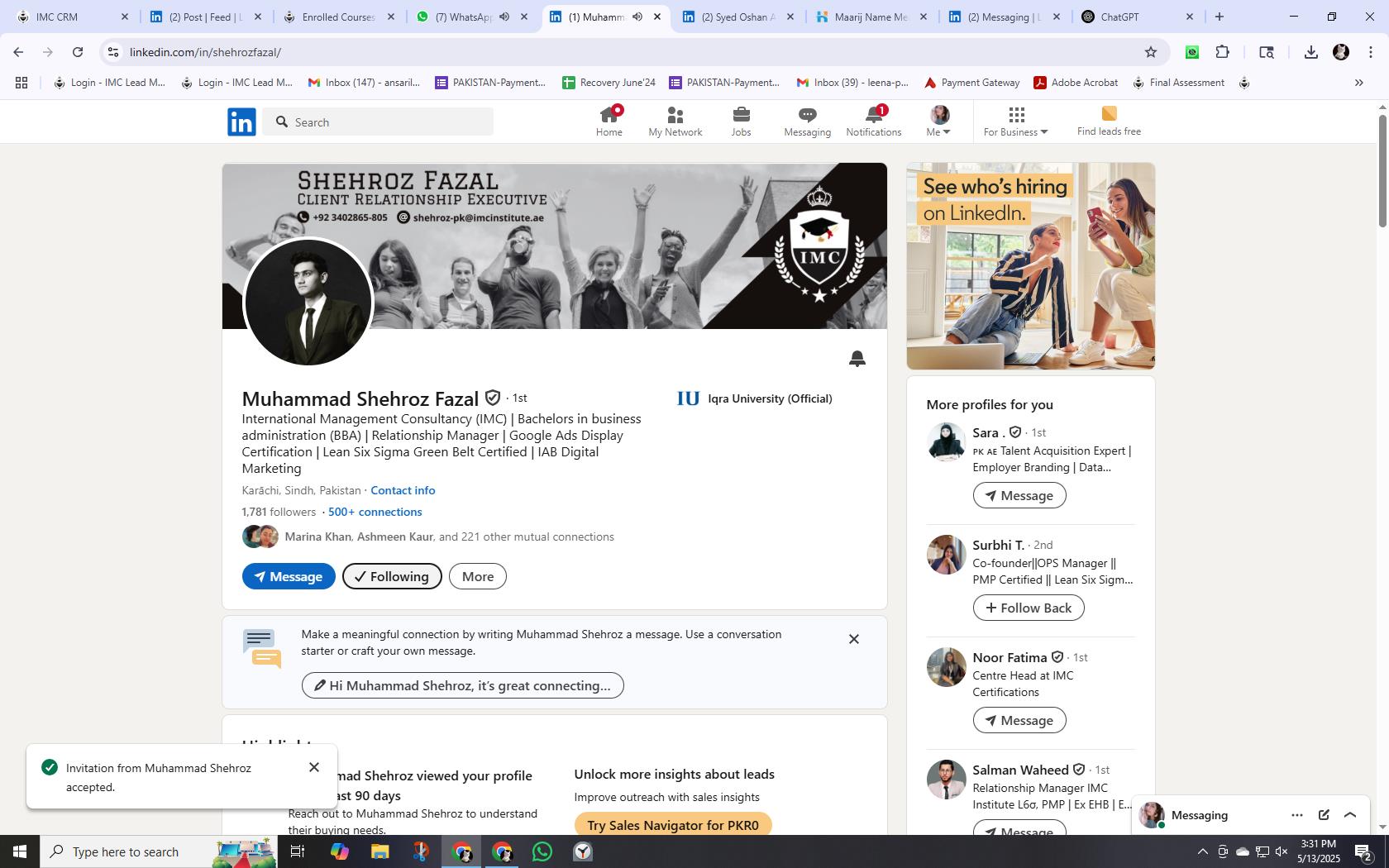This screenshot has width=1389, height=868.
Task: Open My Network in LinkedIn navbar
Action: coord(675,122)
